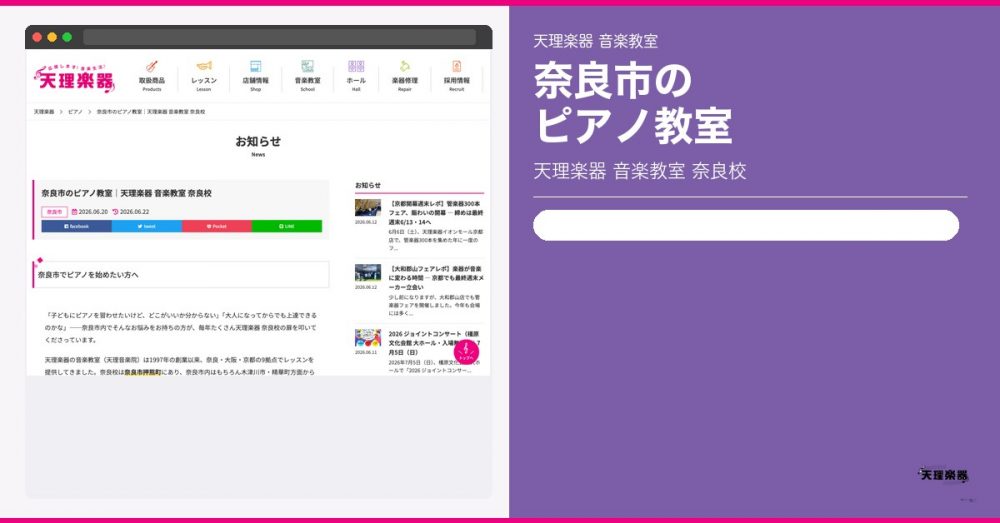Viewport: 1000px width, 523px height.
Task: Click the 天理楽器 breadcrumb link
Action: tap(44, 112)
